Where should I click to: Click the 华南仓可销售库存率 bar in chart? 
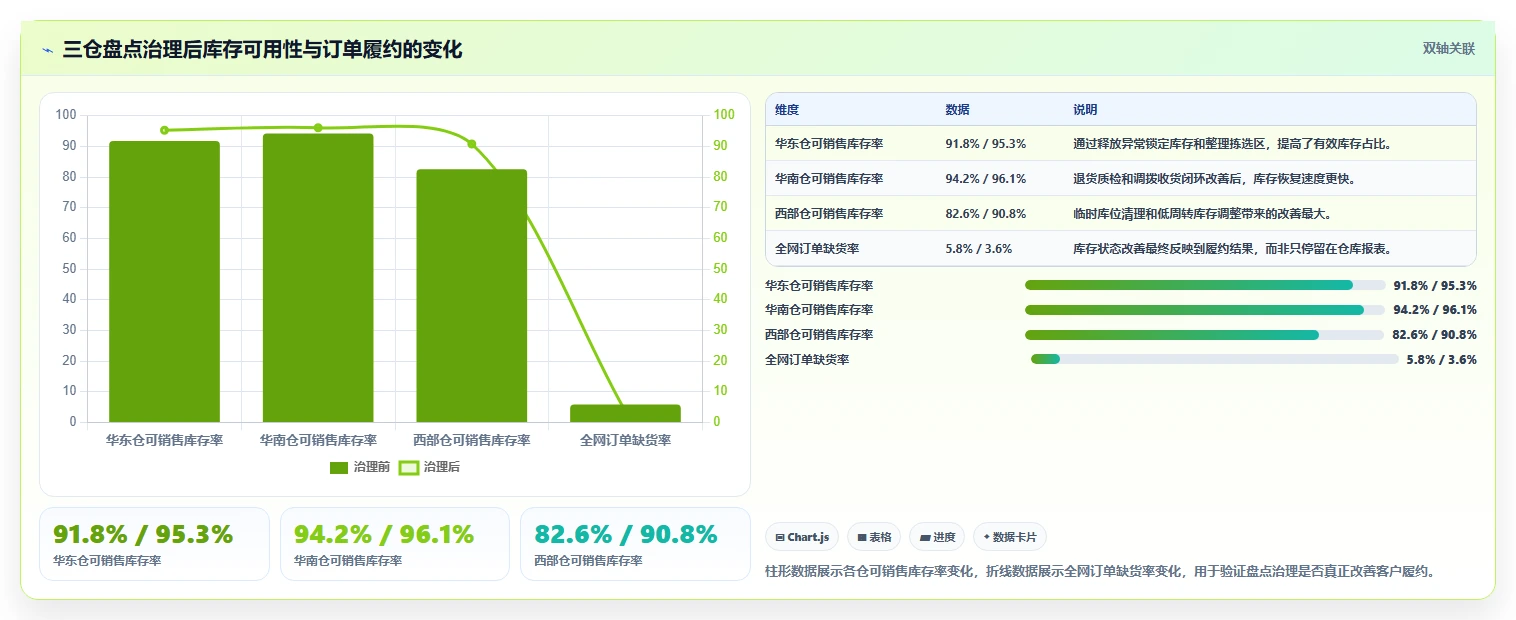tap(318, 278)
